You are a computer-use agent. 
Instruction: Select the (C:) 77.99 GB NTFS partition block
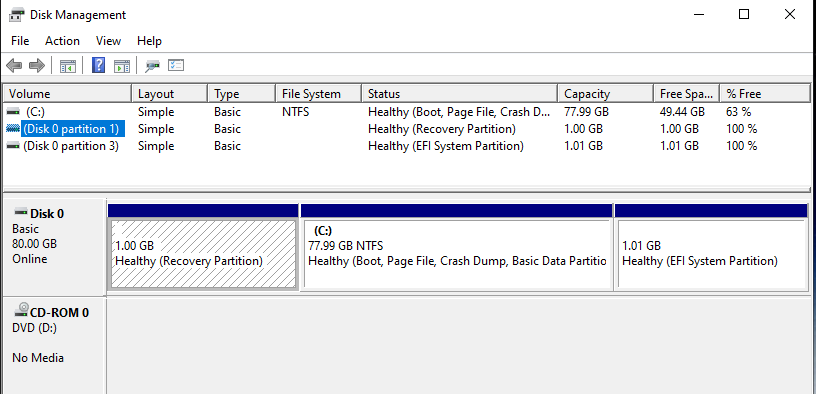456,247
